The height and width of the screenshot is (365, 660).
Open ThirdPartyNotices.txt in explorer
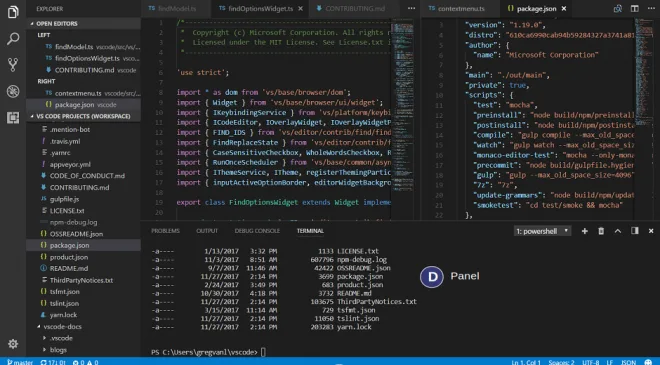click(83, 280)
